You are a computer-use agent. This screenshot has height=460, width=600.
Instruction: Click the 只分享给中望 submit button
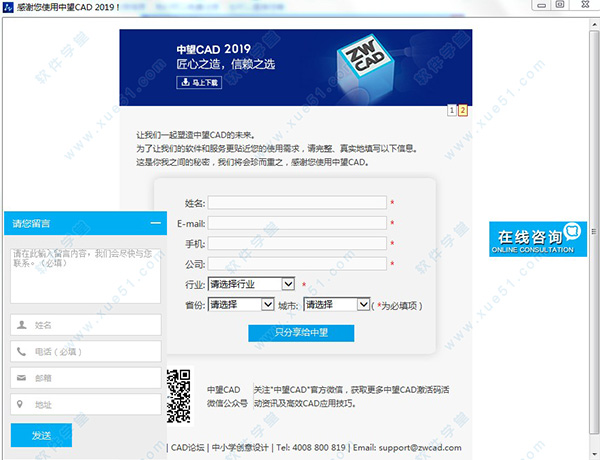[301, 333]
